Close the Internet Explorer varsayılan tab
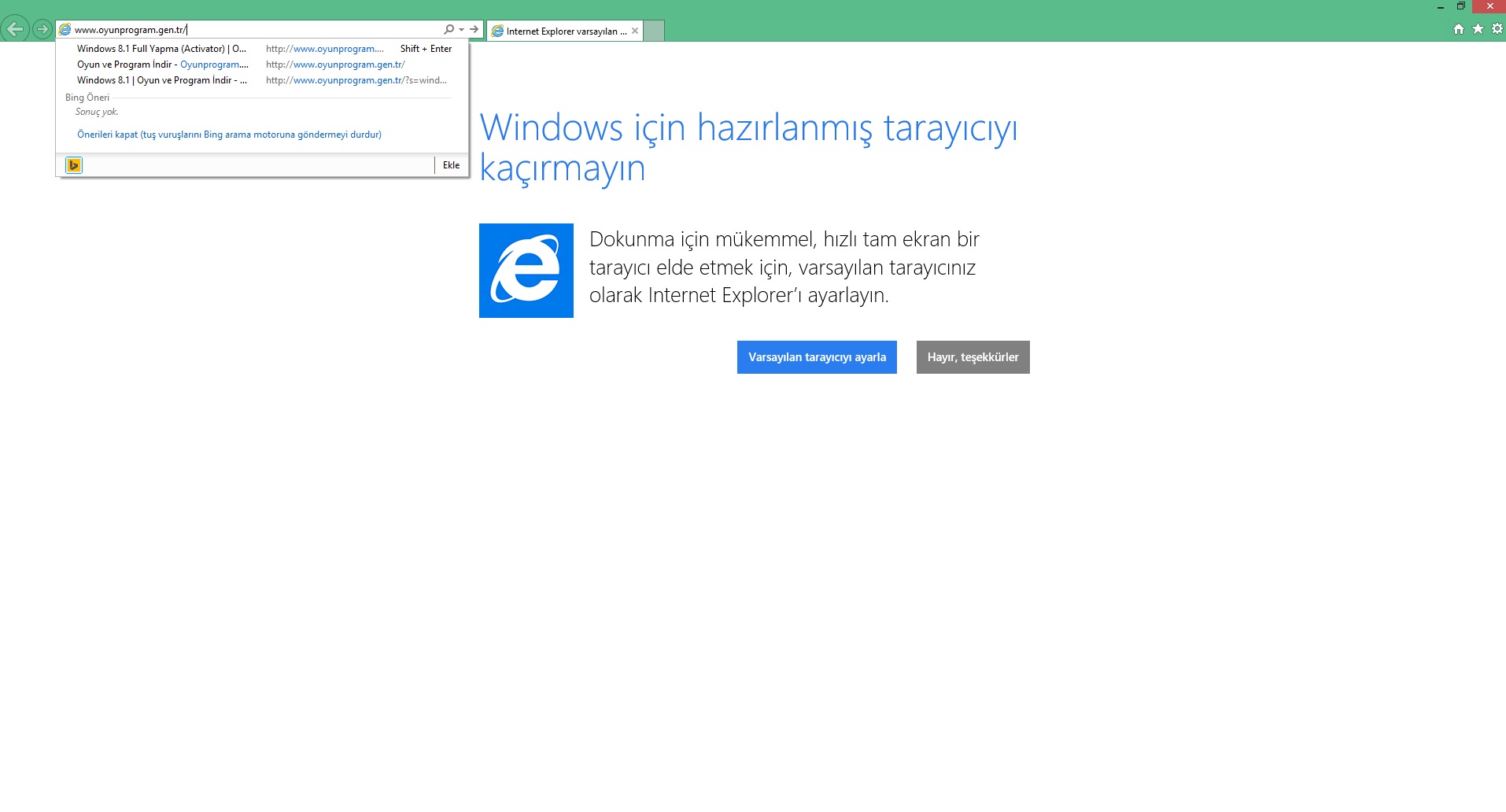 635,31
